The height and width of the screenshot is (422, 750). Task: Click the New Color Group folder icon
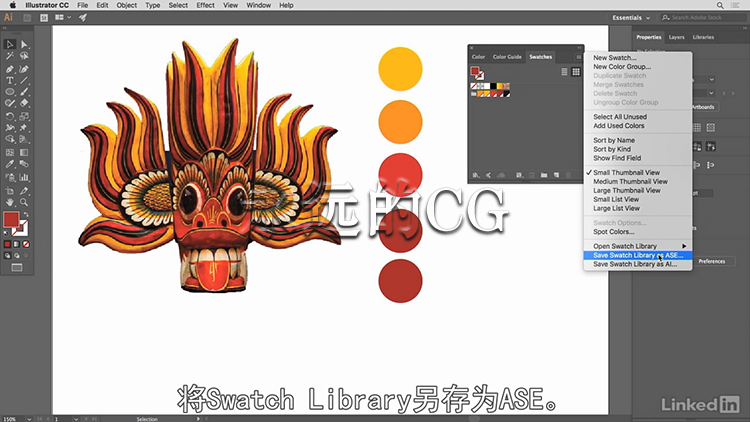pos(544,176)
